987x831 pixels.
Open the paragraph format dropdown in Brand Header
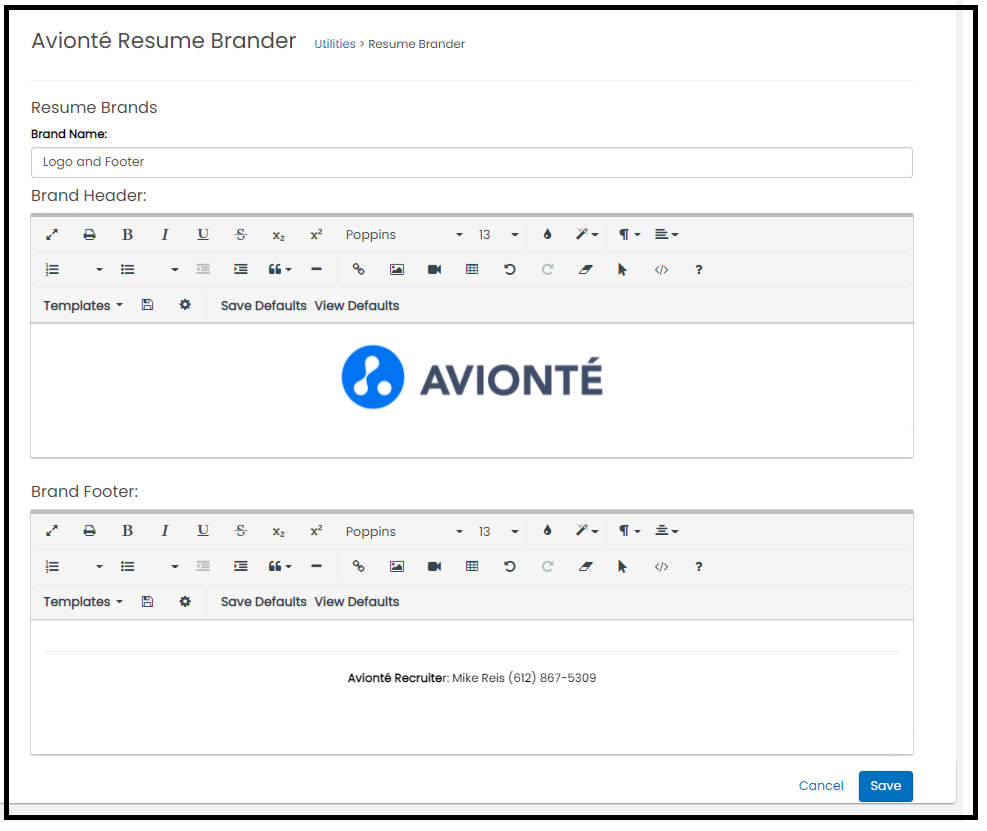(629, 234)
